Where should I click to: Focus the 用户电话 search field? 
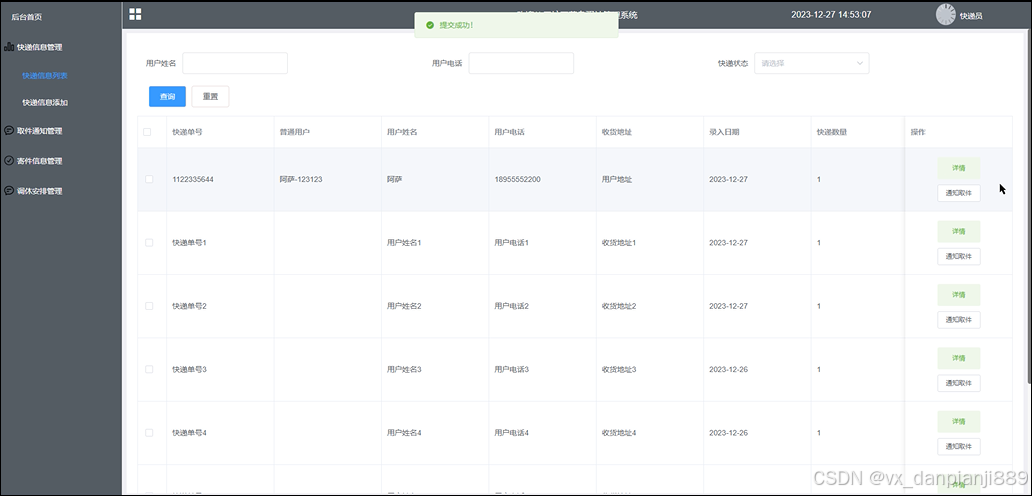click(x=521, y=63)
